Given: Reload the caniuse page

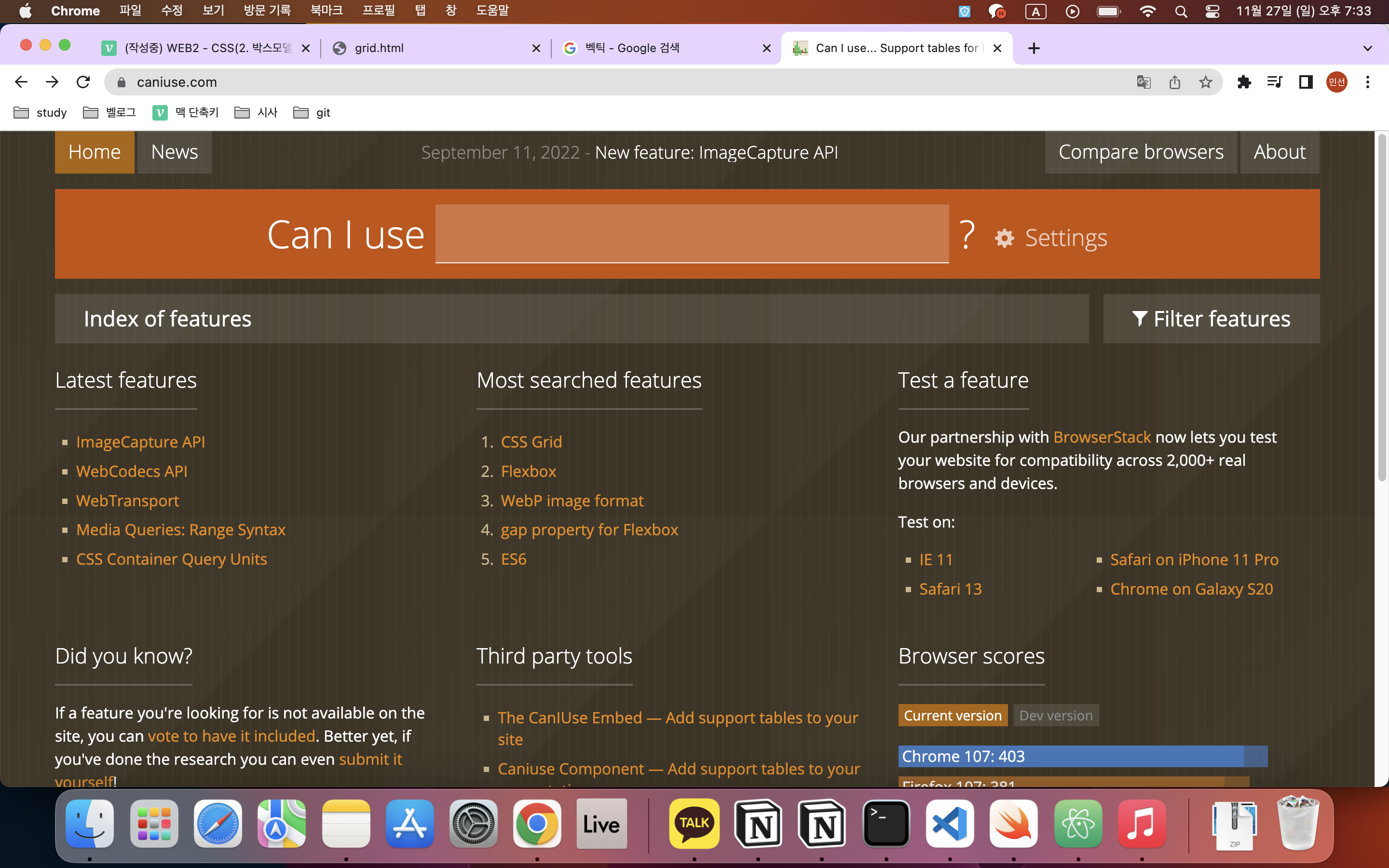Looking at the screenshot, I should point(83,82).
